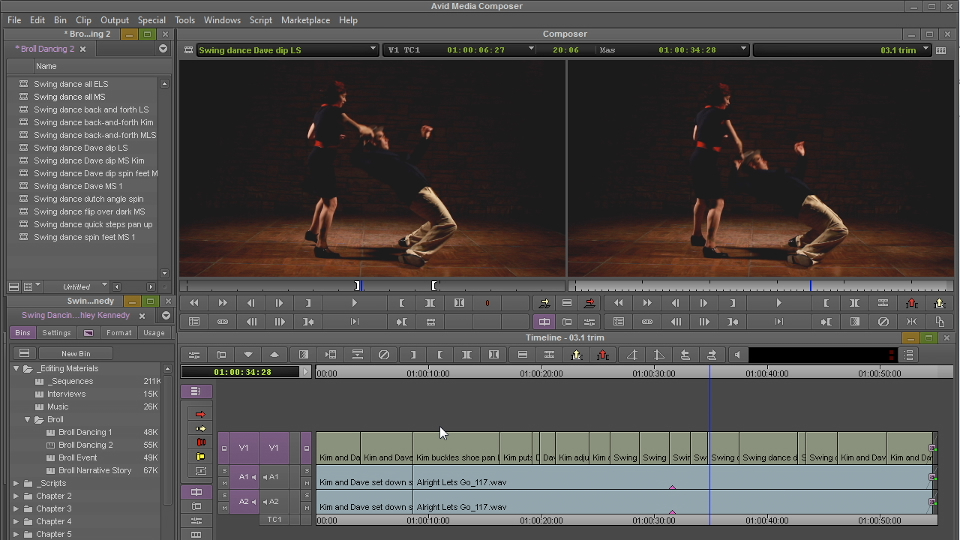Open the source clip name dropdown

pos(372,49)
